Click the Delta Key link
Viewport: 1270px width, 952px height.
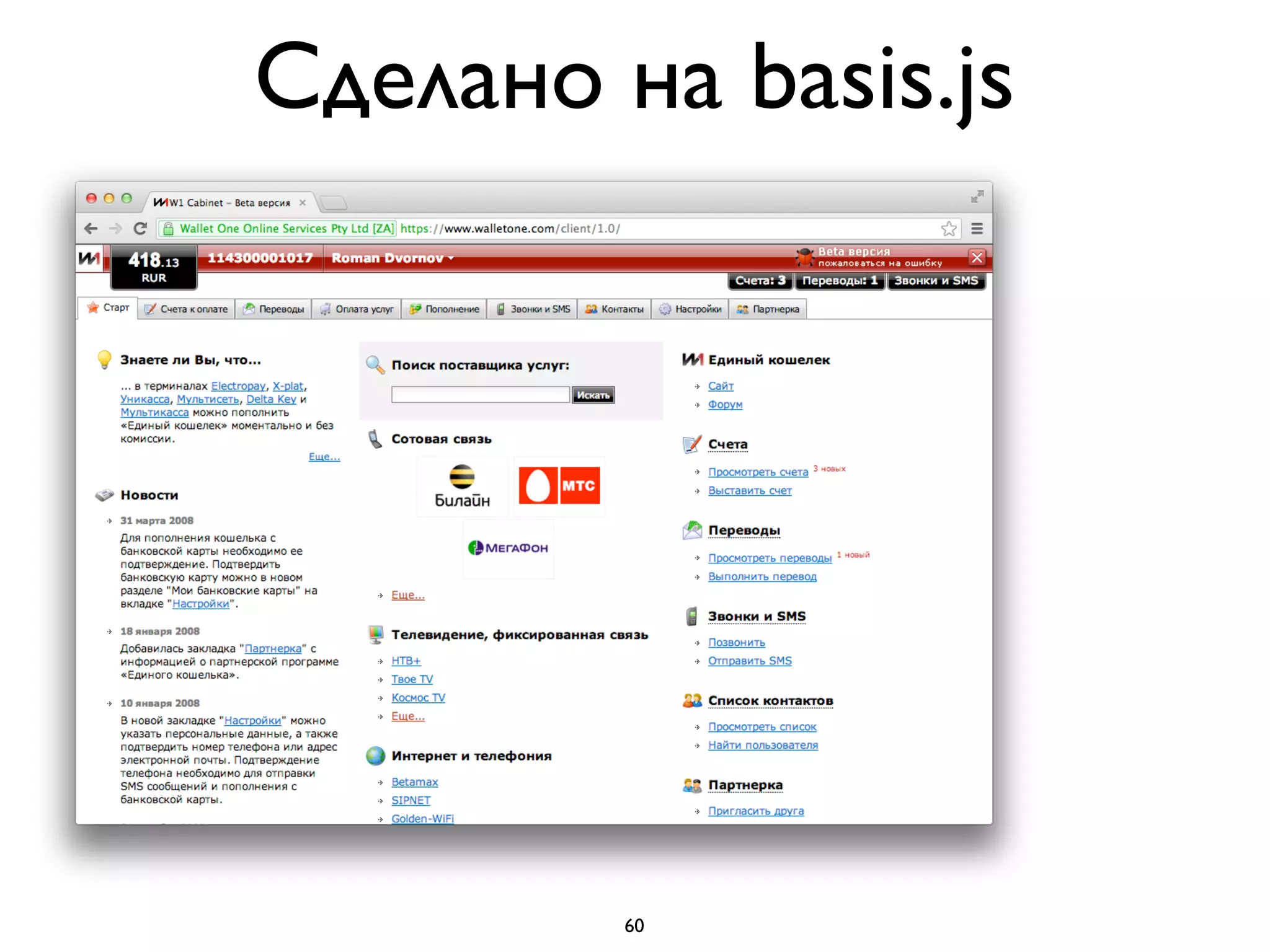271,399
